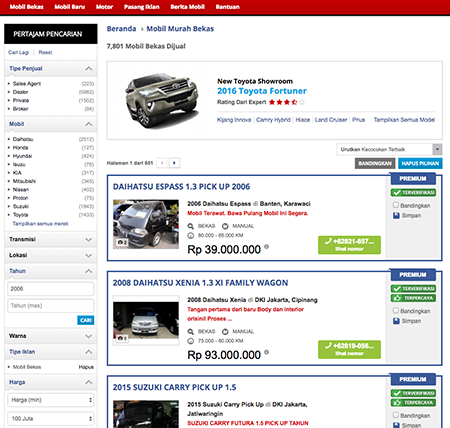The width and height of the screenshot is (450, 428).
Task: Go to Pasang Iklan
Action: 142,7
